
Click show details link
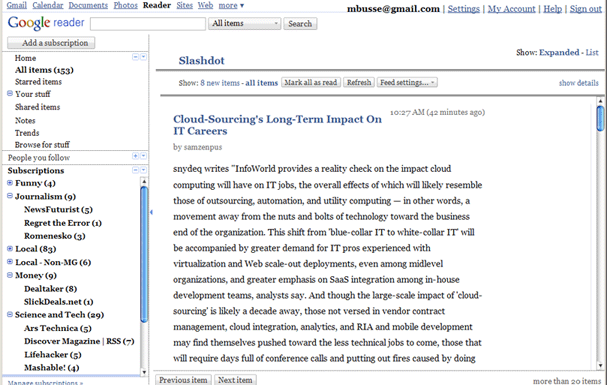click(x=578, y=83)
